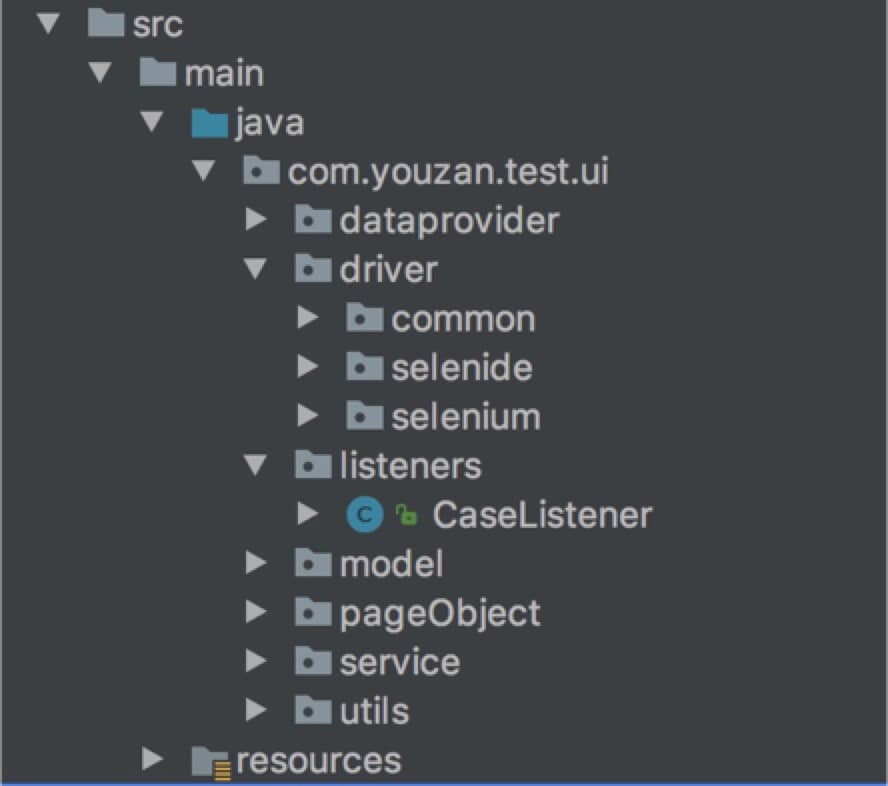Select the selenium package label
Image resolution: width=888 pixels, height=786 pixels.
point(465,416)
